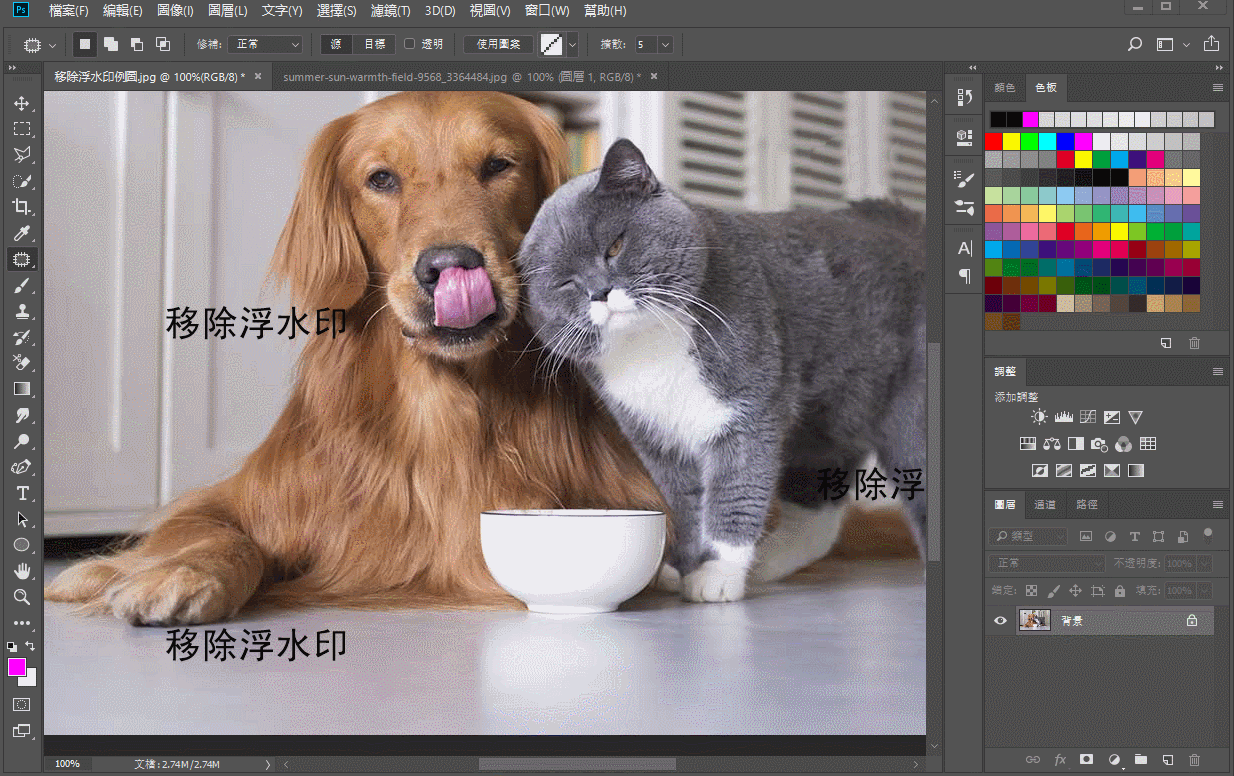
Task: Select the Eyedropper tool
Action: tap(21, 233)
